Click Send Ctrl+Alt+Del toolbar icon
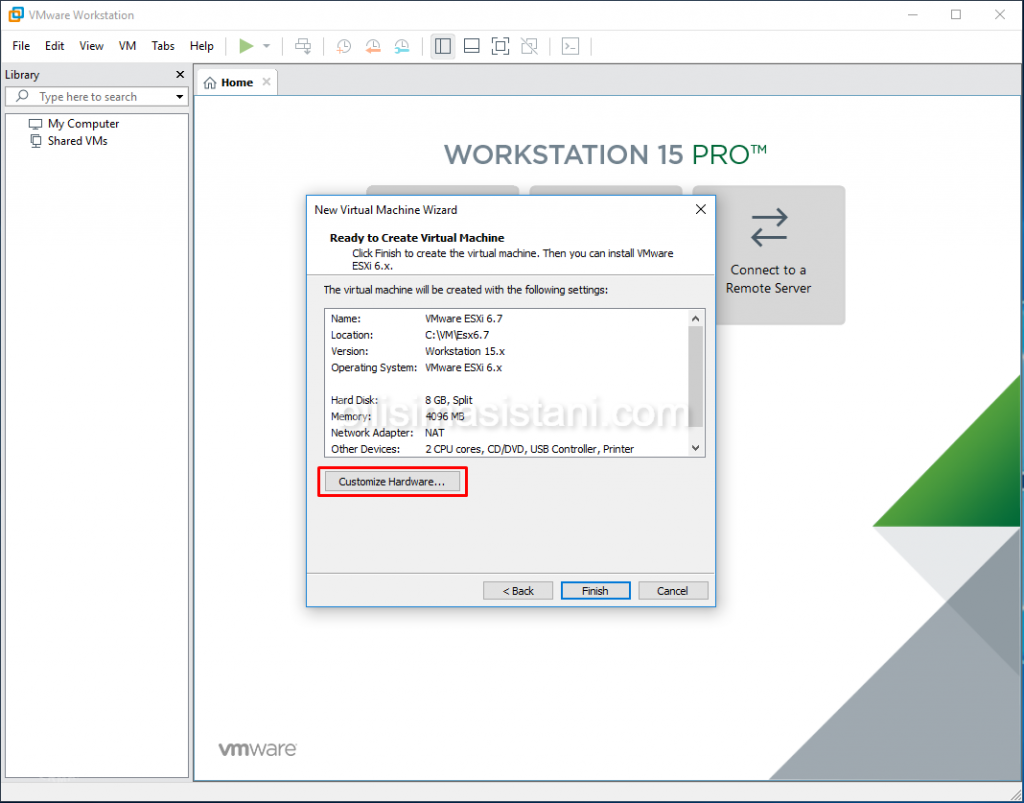This screenshot has height=803, width=1024. pyautogui.click(x=303, y=46)
